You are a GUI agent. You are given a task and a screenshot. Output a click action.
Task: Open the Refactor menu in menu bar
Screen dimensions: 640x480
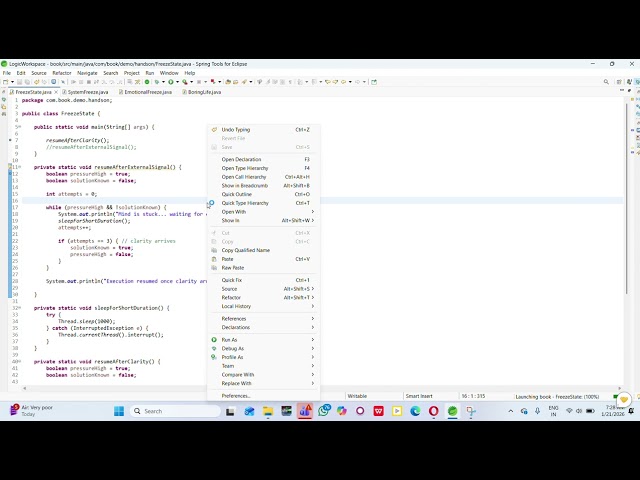pyautogui.click(x=62, y=73)
